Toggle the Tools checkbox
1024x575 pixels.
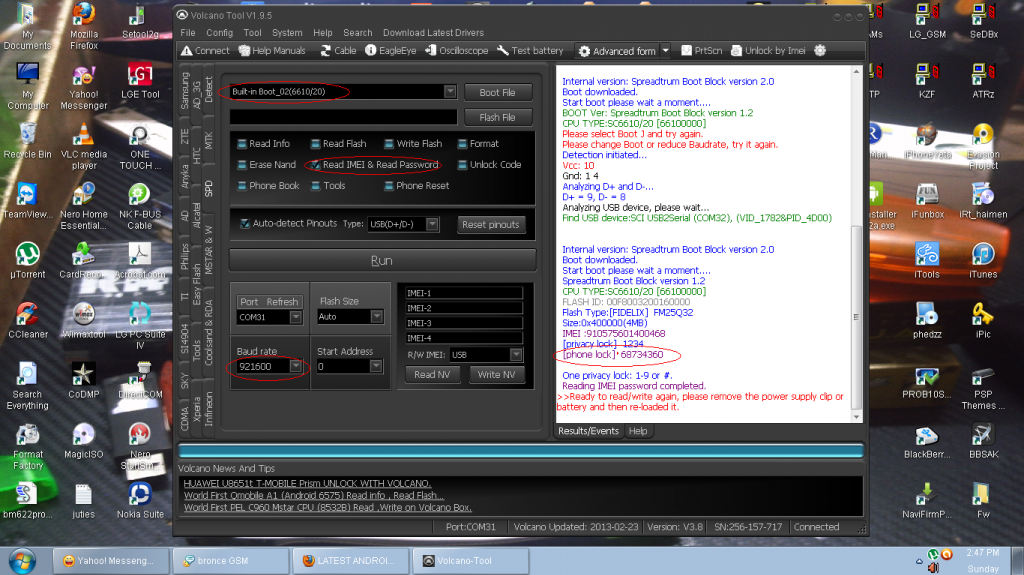click(x=316, y=186)
